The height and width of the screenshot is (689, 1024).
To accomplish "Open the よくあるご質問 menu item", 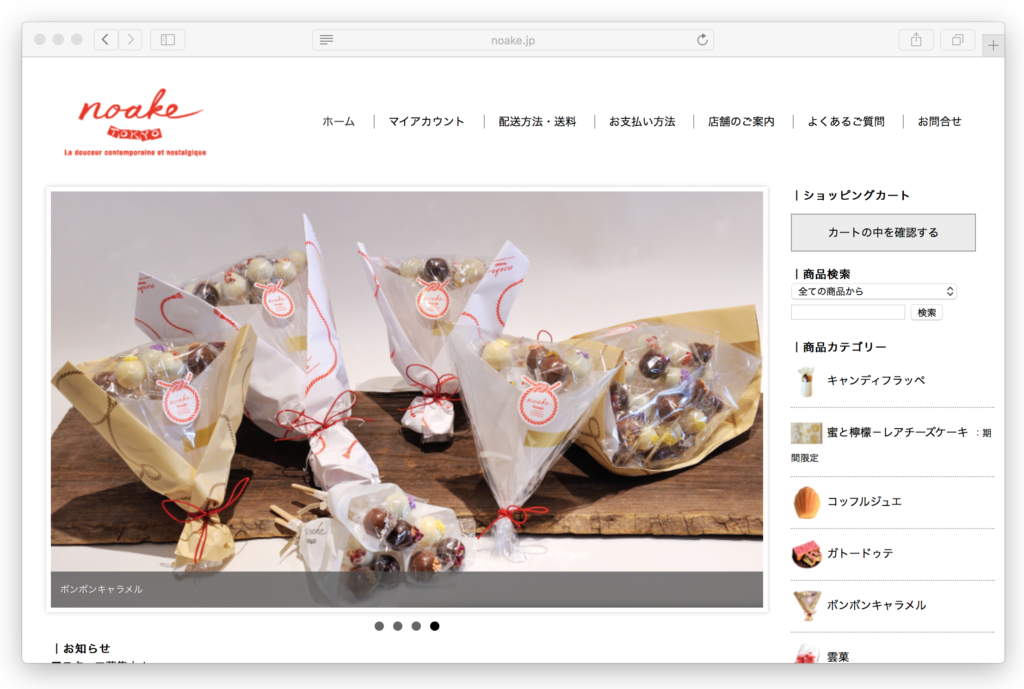I will (x=846, y=121).
